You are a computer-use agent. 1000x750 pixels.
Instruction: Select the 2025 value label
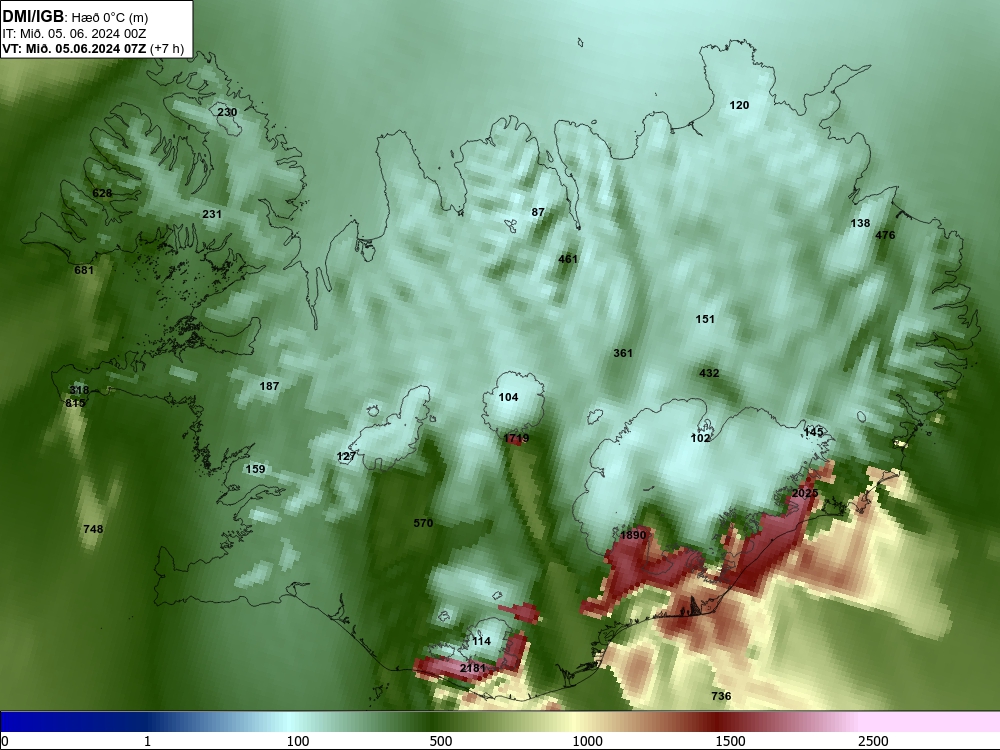[805, 493]
